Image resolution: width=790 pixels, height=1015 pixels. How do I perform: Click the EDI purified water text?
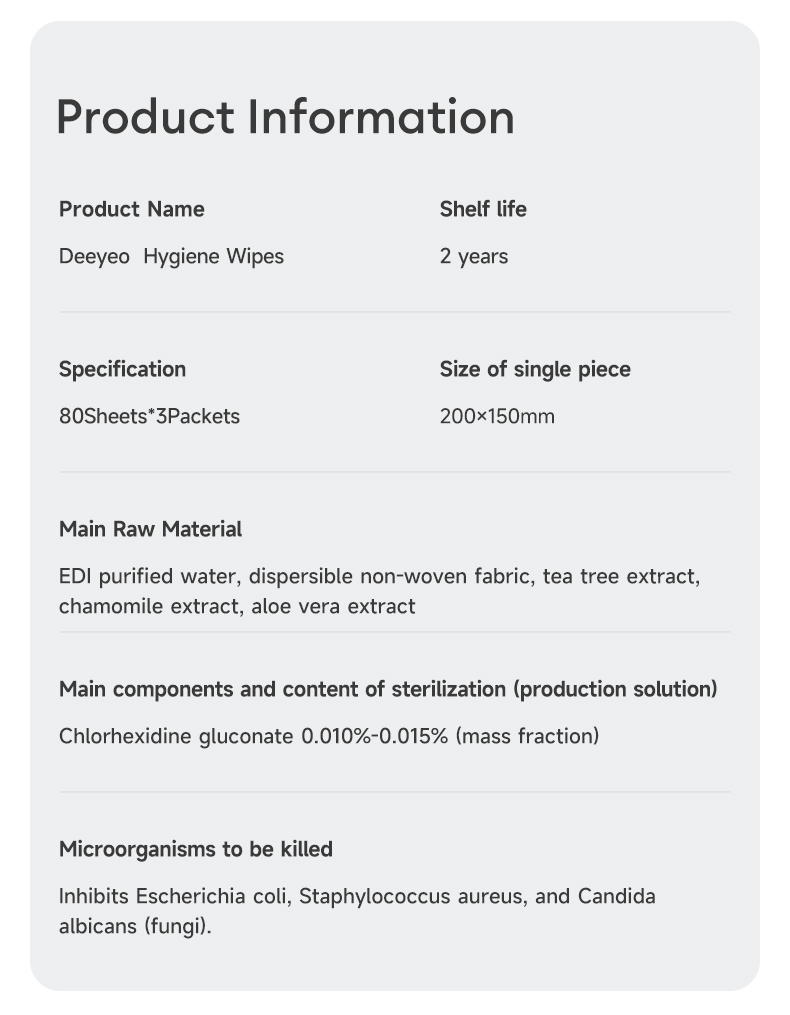click(148, 577)
